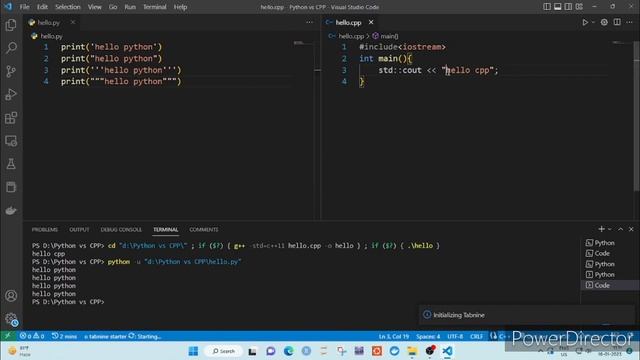Open File Explorer from the taskbar
This screenshot has height=360, width=640.
pyautogui.click(x=412, y=351)
